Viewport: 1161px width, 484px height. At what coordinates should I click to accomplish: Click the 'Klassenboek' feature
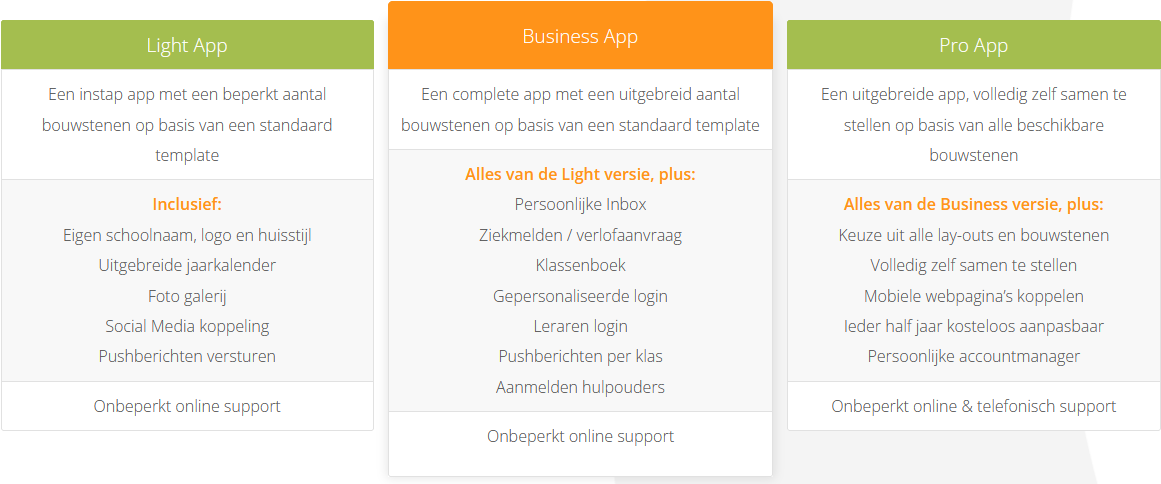580,265
